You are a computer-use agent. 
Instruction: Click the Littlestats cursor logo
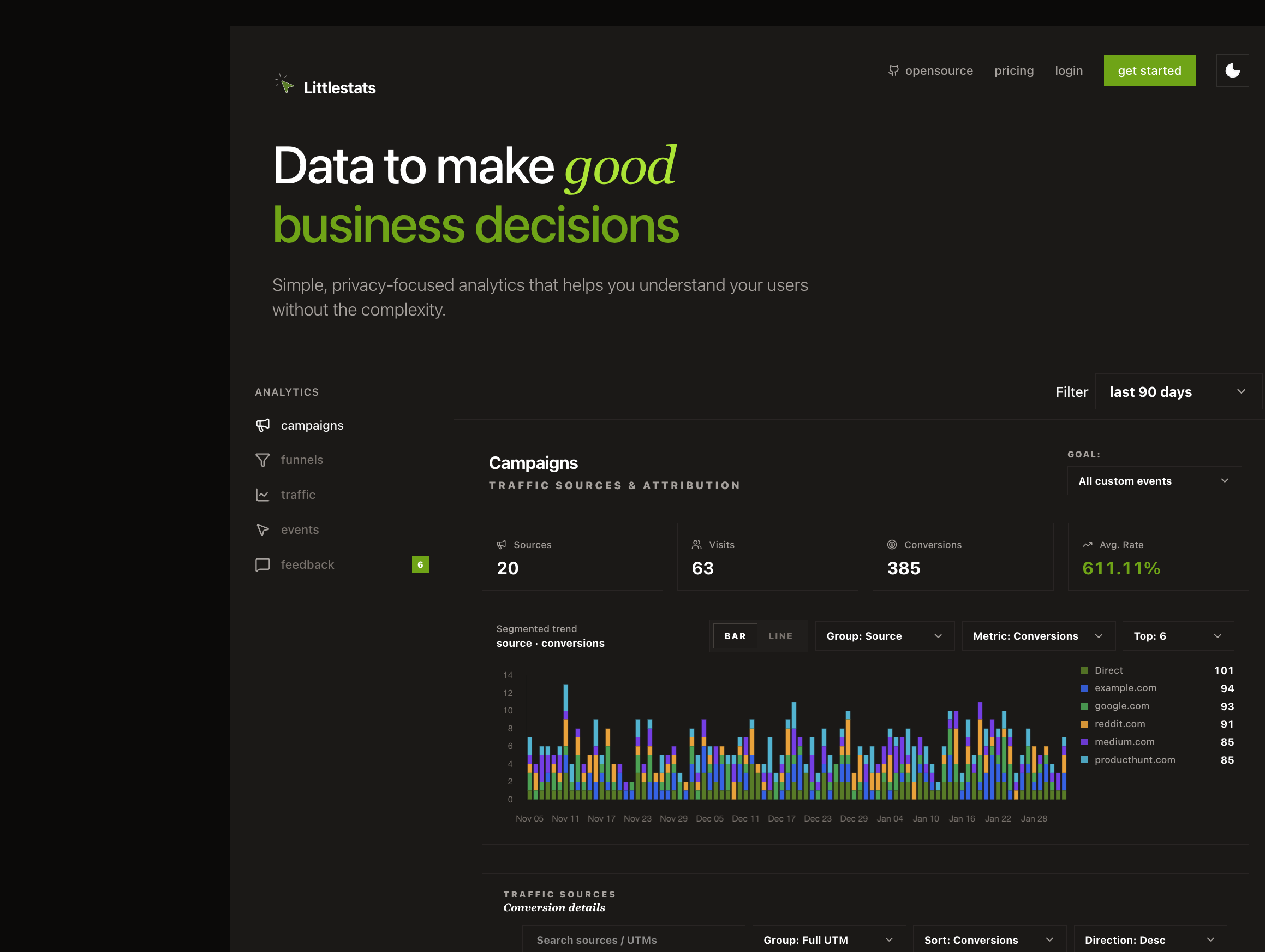284,84
